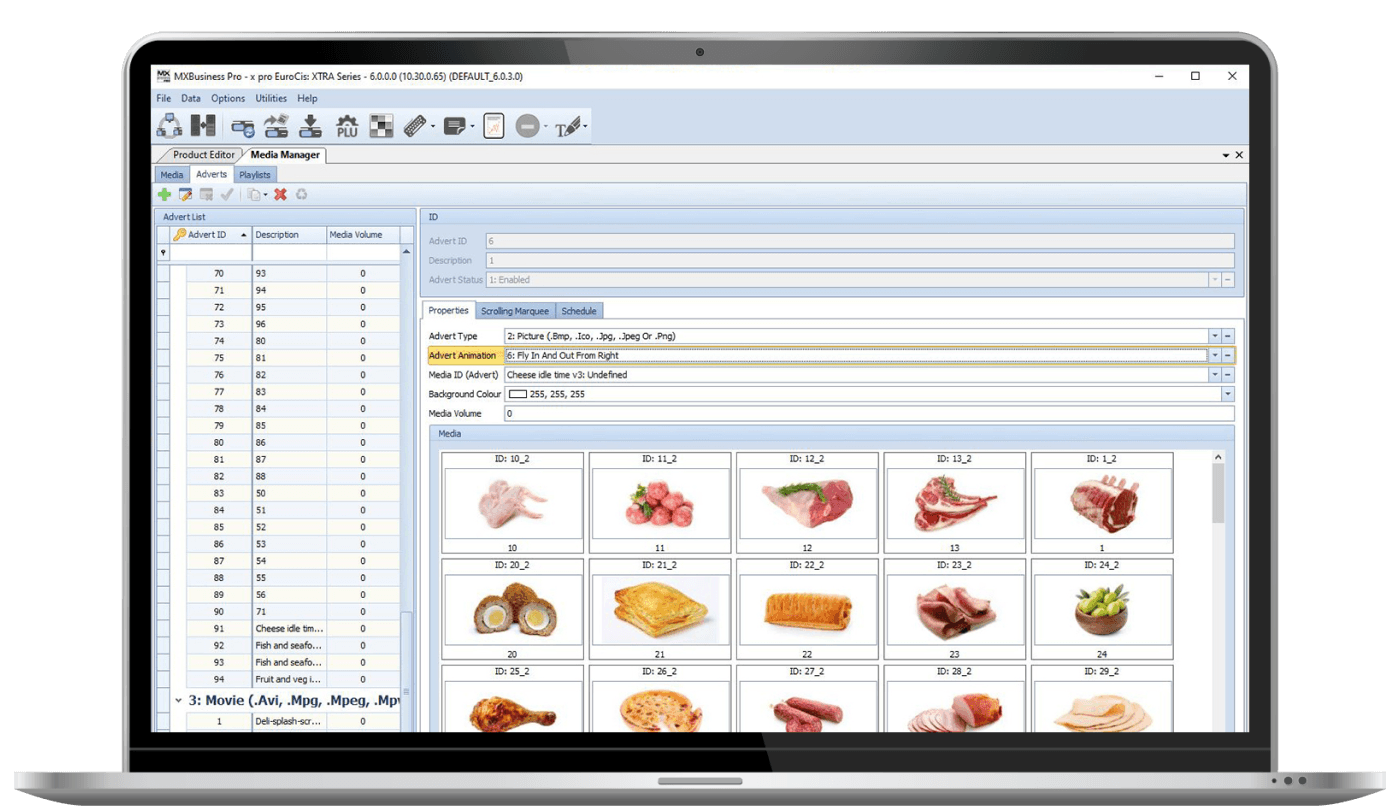1400x808 pixels.
Task: Click the Background Colour white swatch
Action: pos(518,395)
